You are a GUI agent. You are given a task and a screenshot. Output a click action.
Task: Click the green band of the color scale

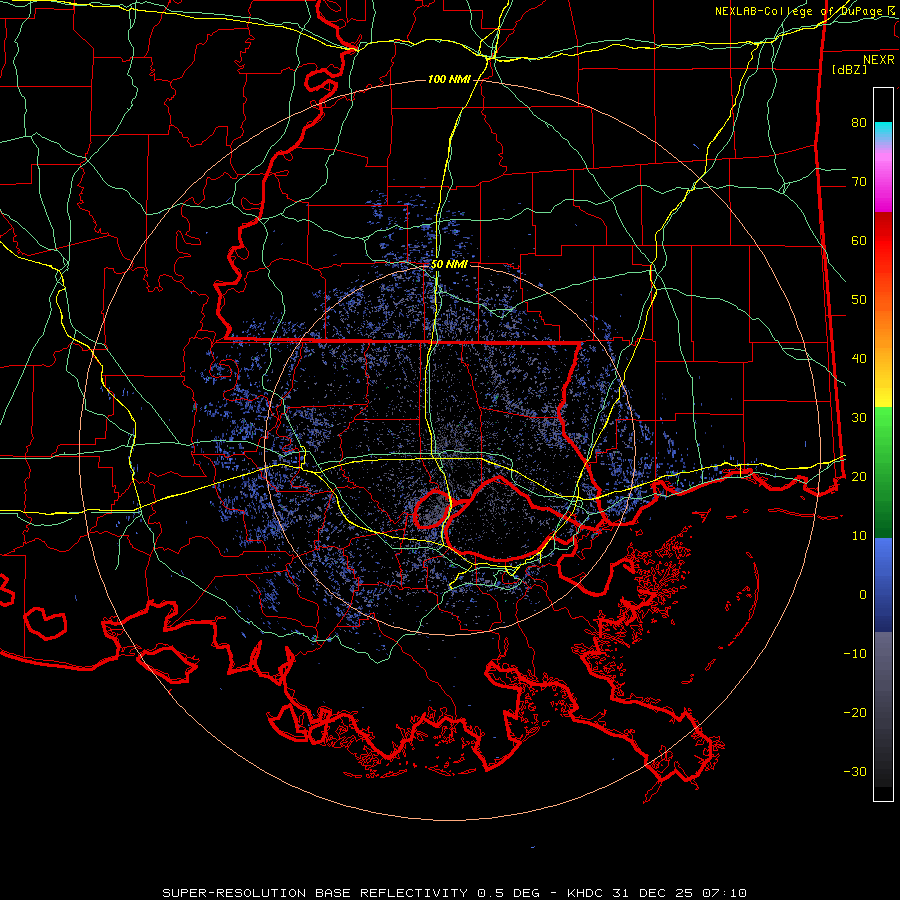pos(883,472)
